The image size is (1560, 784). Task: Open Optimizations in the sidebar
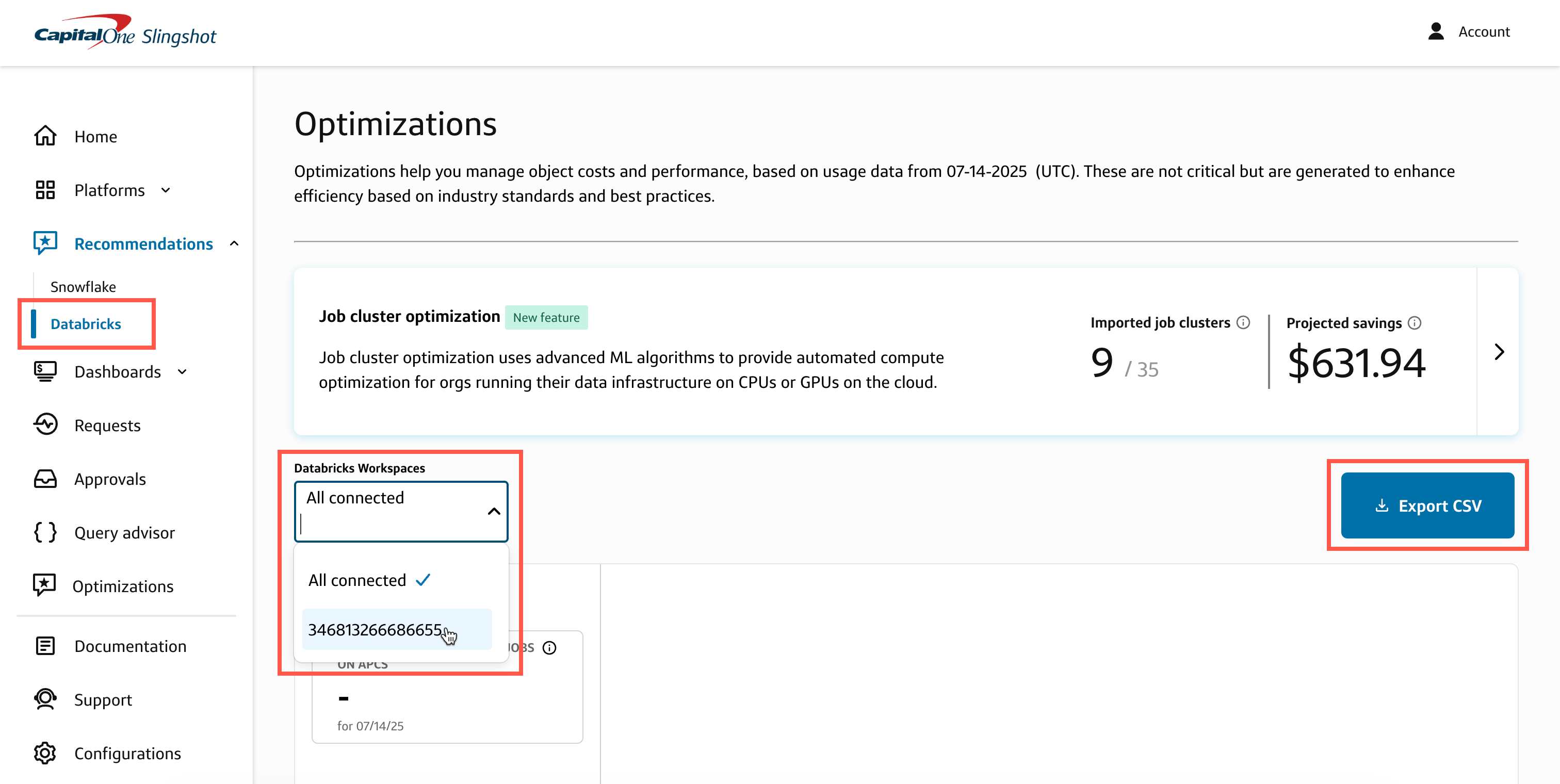pyautogui.click(x=123, y=586)
